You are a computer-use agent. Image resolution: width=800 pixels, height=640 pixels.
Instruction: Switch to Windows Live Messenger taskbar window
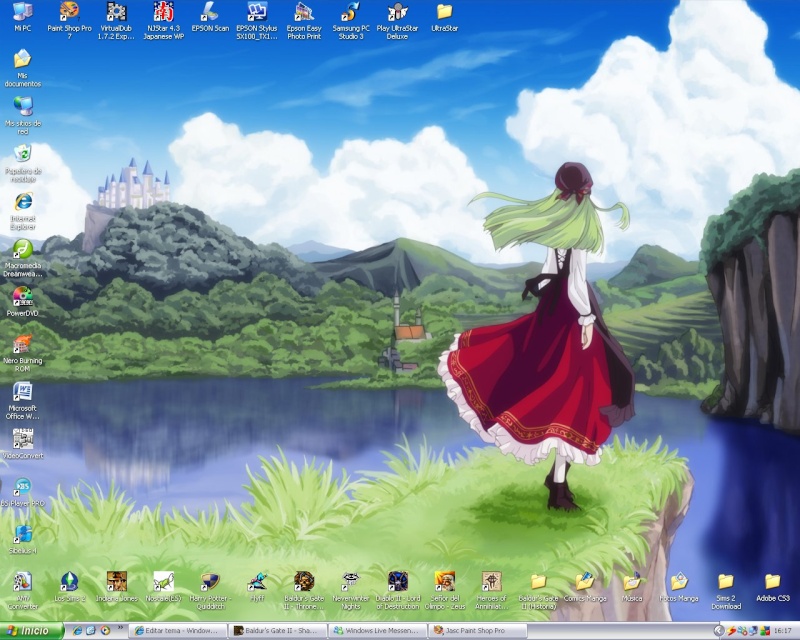tap(377, 631)
